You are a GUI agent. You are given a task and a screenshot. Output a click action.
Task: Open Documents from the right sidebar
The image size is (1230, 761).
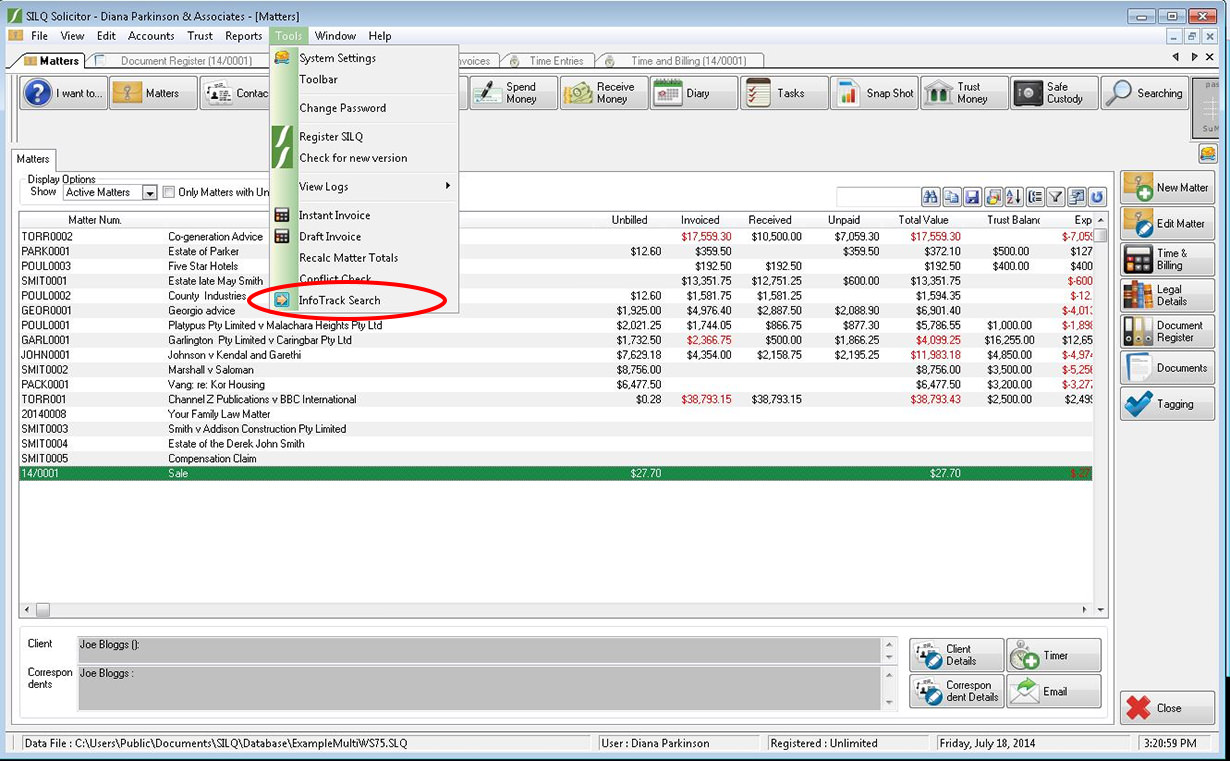(1167, 367)
